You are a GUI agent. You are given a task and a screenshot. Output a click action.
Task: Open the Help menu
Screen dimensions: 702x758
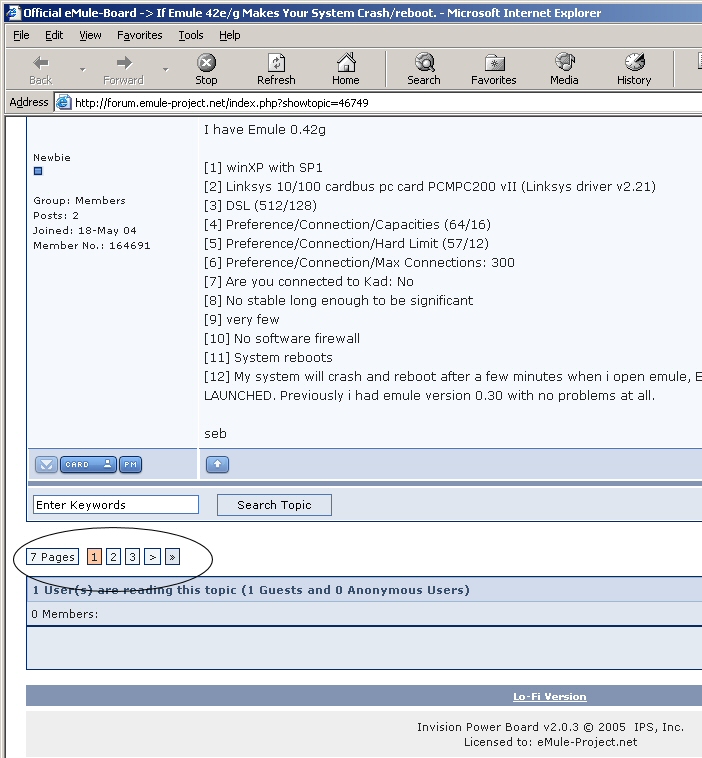(x=230, y=35)
